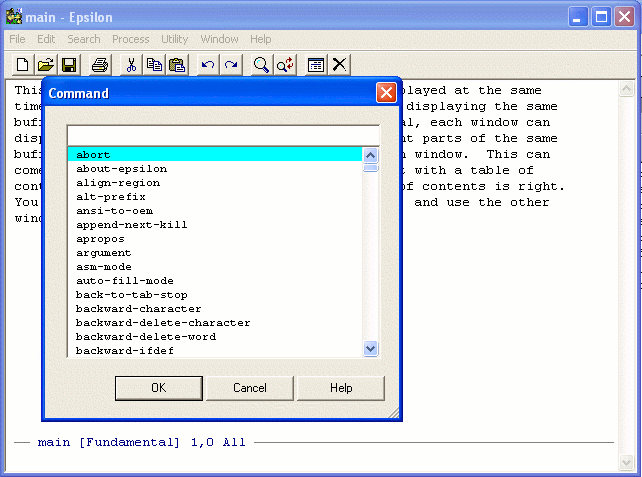Screen dimensions: 642x477
Task: Click the command name text field
Action: [x=223, y=135]
